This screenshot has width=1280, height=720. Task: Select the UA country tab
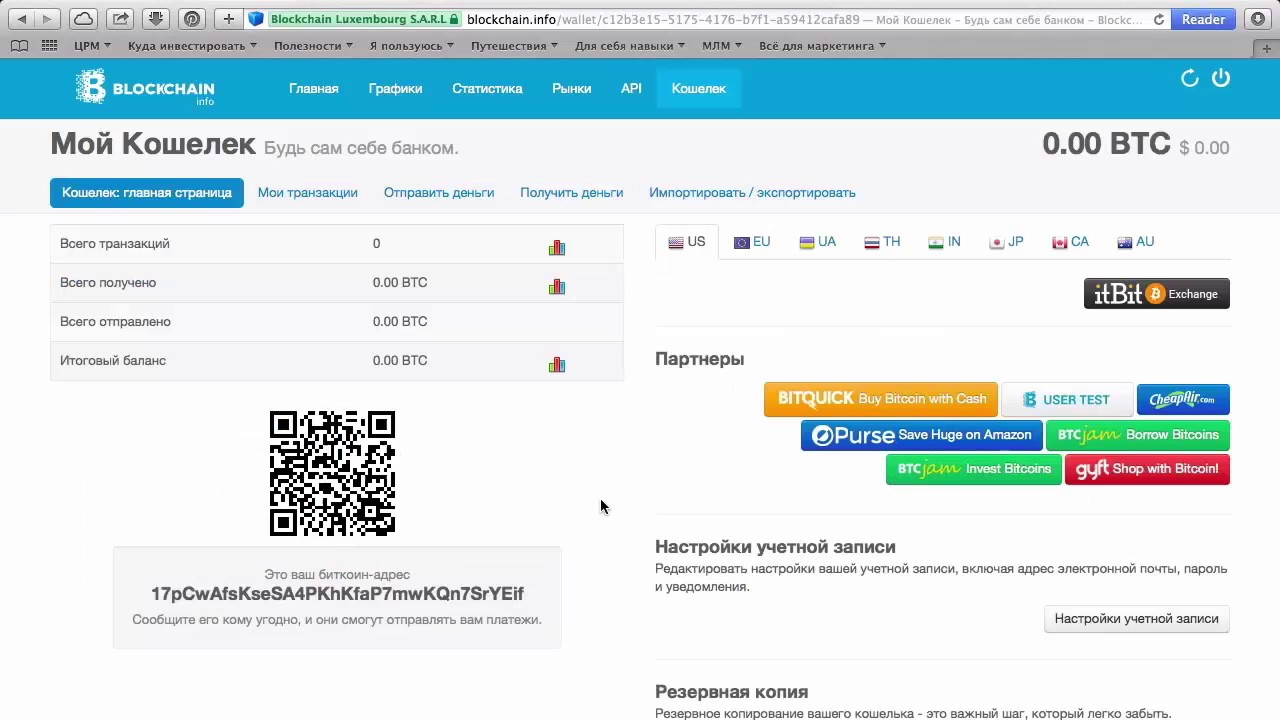817,242
